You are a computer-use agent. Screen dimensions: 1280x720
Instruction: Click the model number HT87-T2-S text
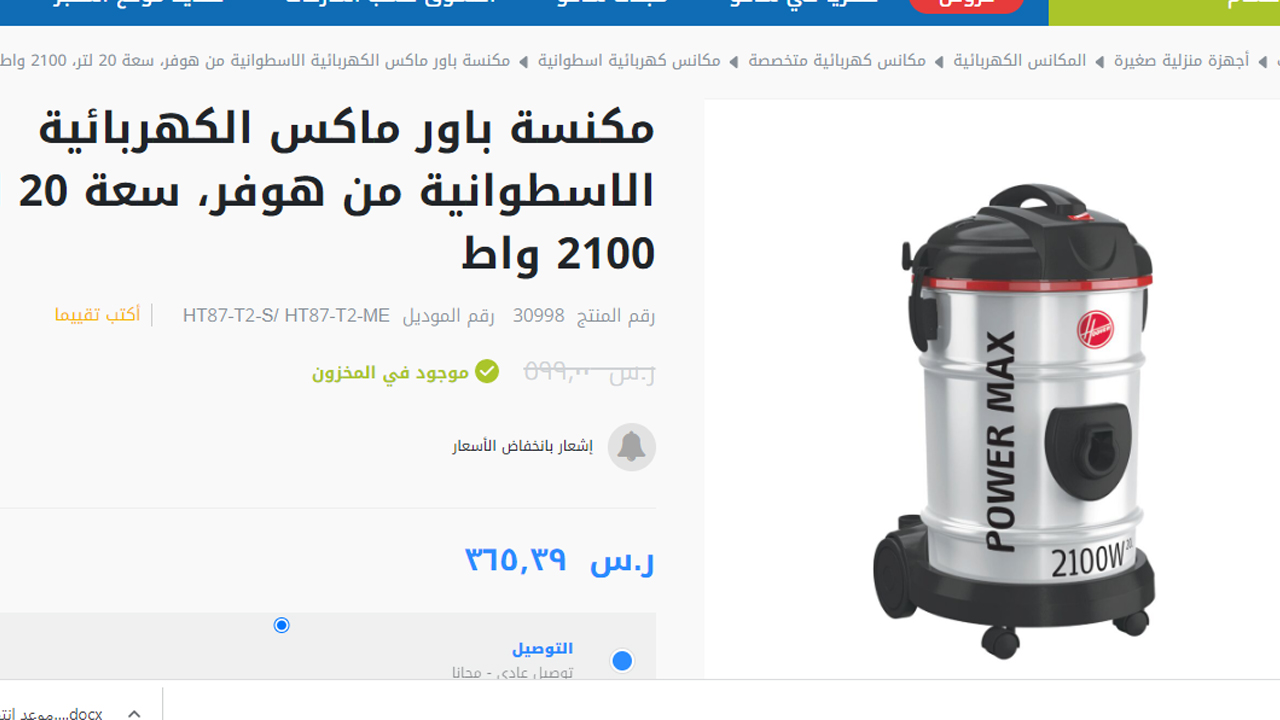click(286, 316)
